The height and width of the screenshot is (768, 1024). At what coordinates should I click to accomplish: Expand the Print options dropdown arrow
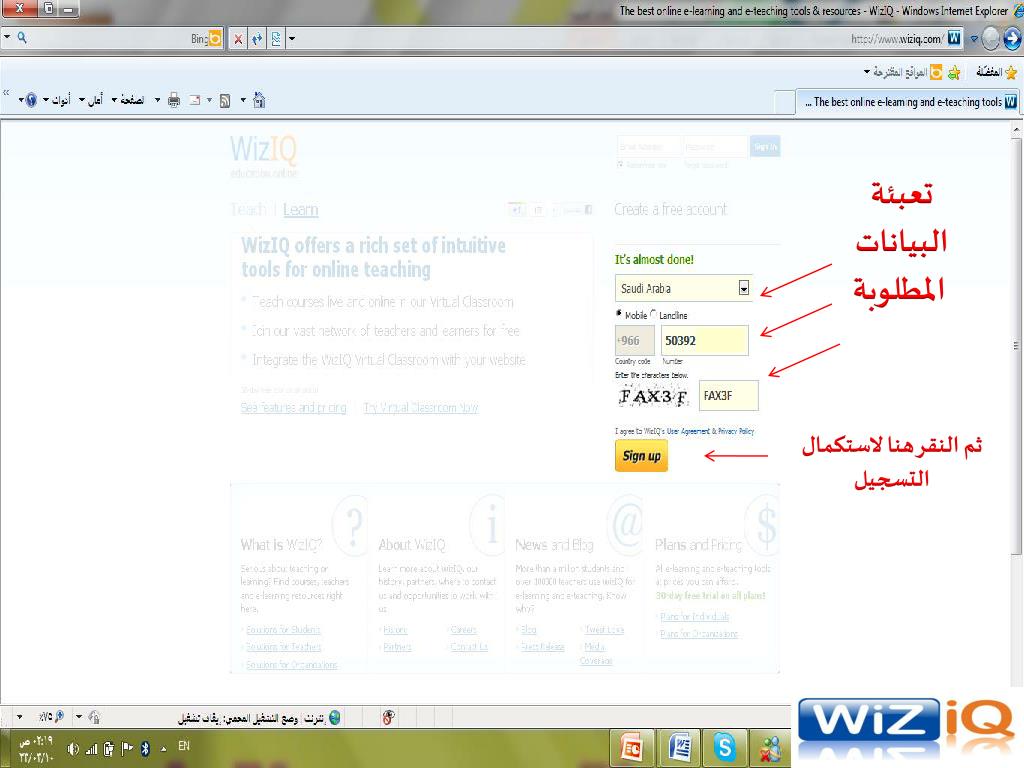[x=157, y=101]
